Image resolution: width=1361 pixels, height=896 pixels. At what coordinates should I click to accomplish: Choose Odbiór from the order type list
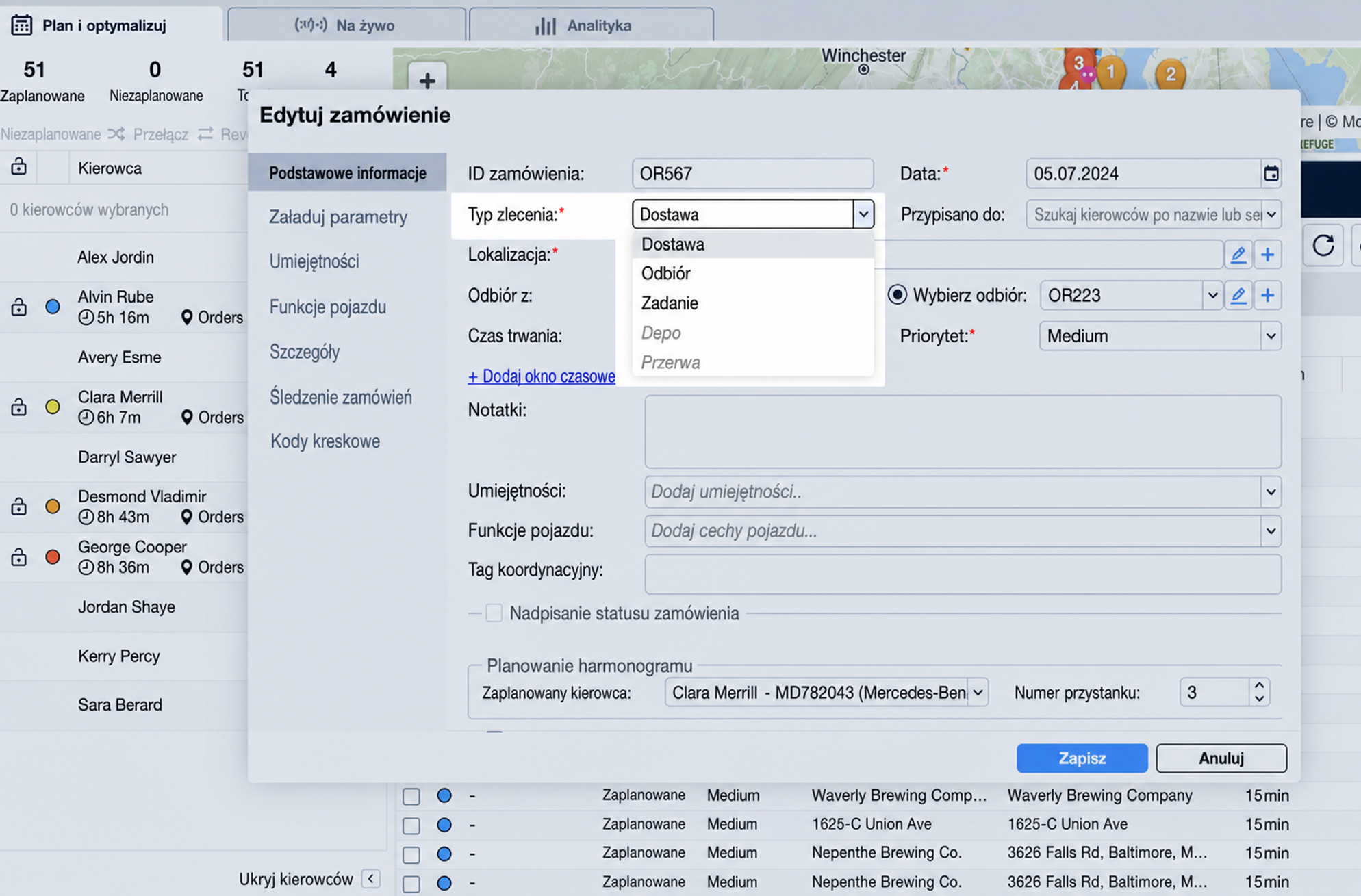click(753, 273)
